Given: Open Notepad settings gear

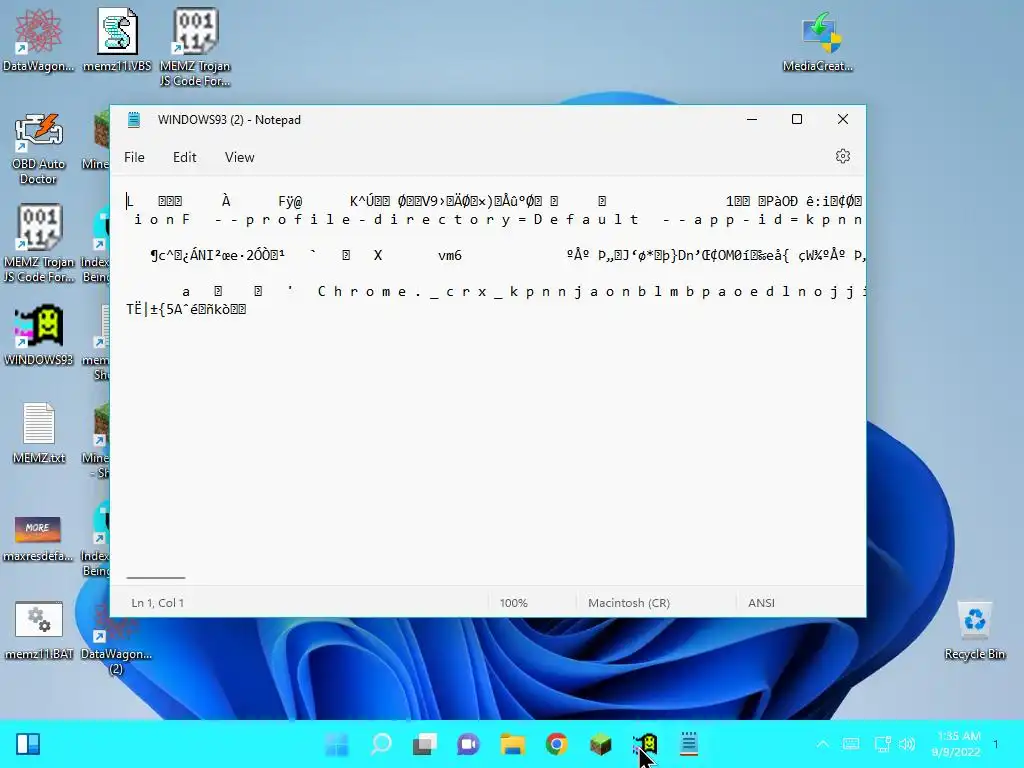Looking at the screenshot, I should pos(842,156).
